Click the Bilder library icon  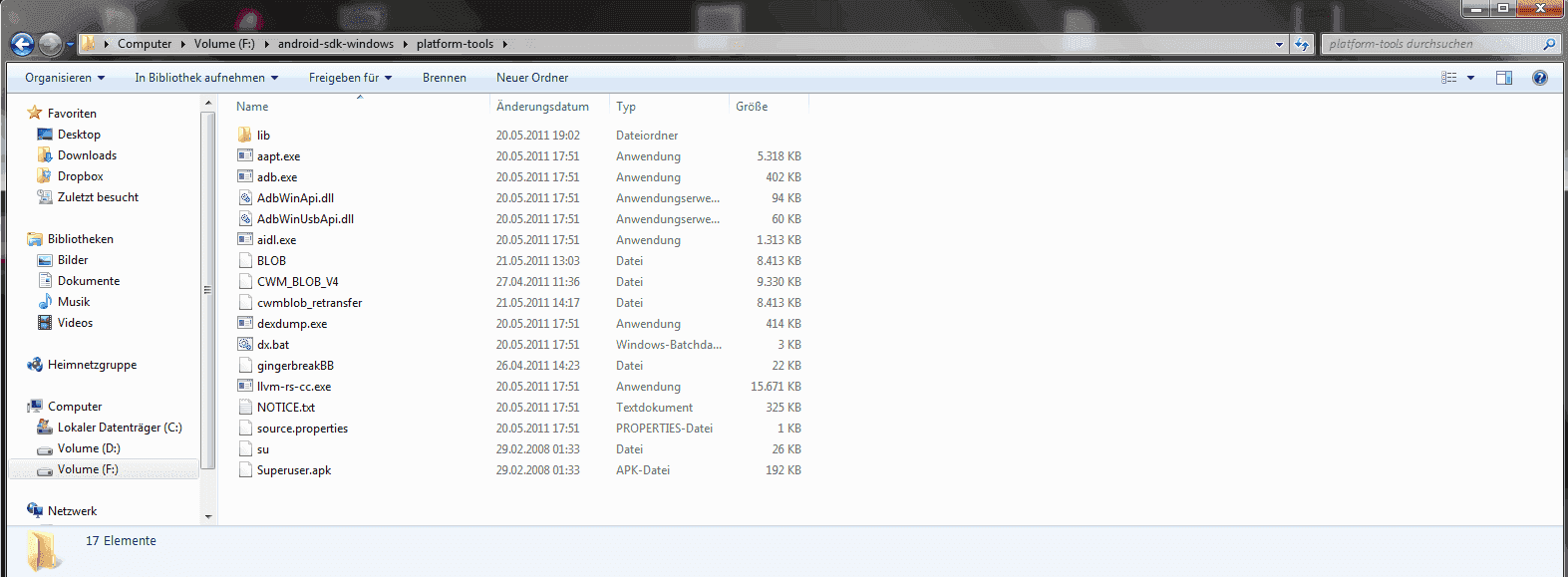45,260
